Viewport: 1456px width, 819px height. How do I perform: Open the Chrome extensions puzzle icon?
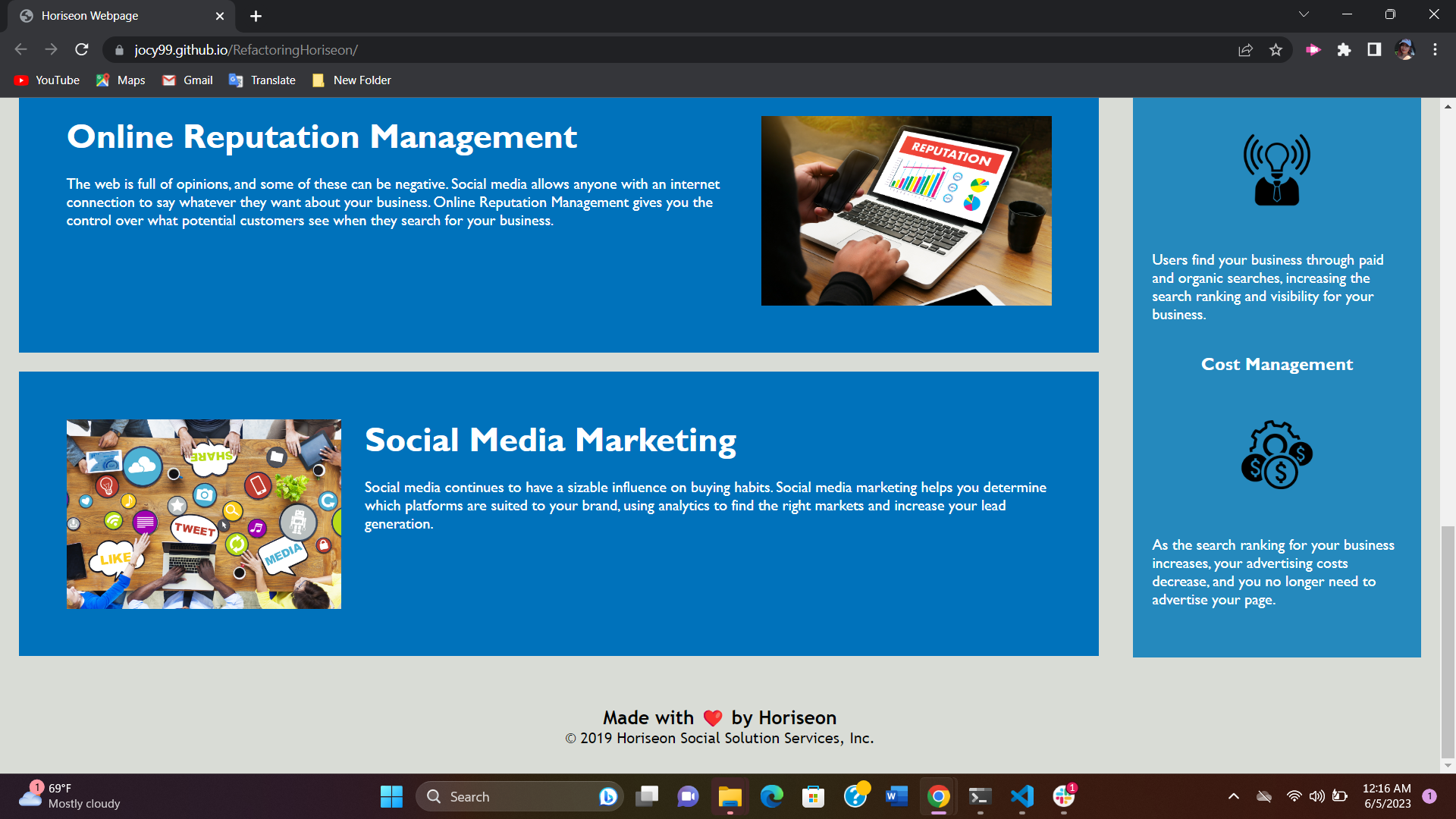pos(1344,50)
